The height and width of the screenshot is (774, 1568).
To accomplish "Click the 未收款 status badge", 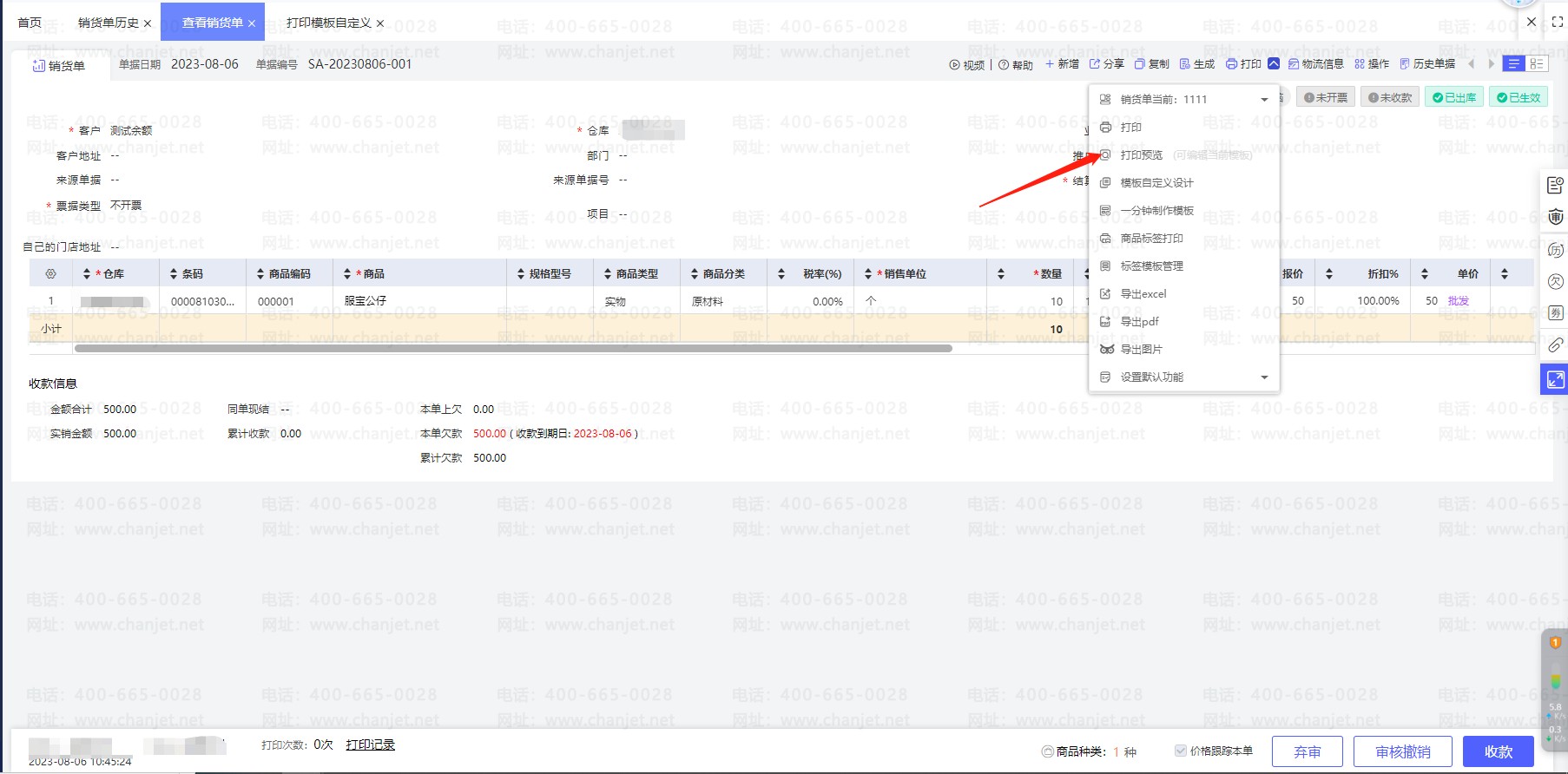I will coord(1389,97).
